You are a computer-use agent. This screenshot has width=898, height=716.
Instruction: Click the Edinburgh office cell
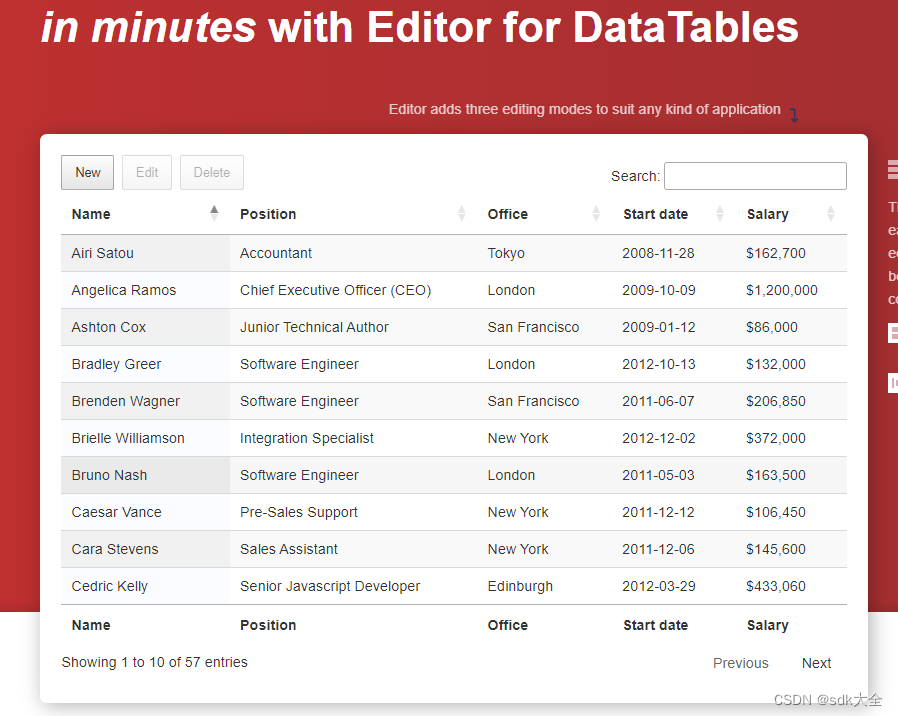tap(545, 586)
